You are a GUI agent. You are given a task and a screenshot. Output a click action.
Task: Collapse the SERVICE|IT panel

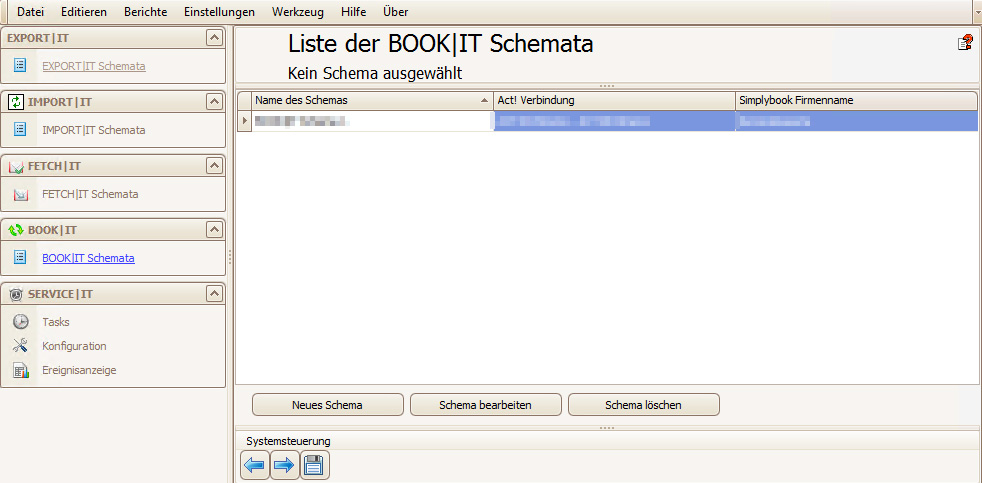click(214, 294)
